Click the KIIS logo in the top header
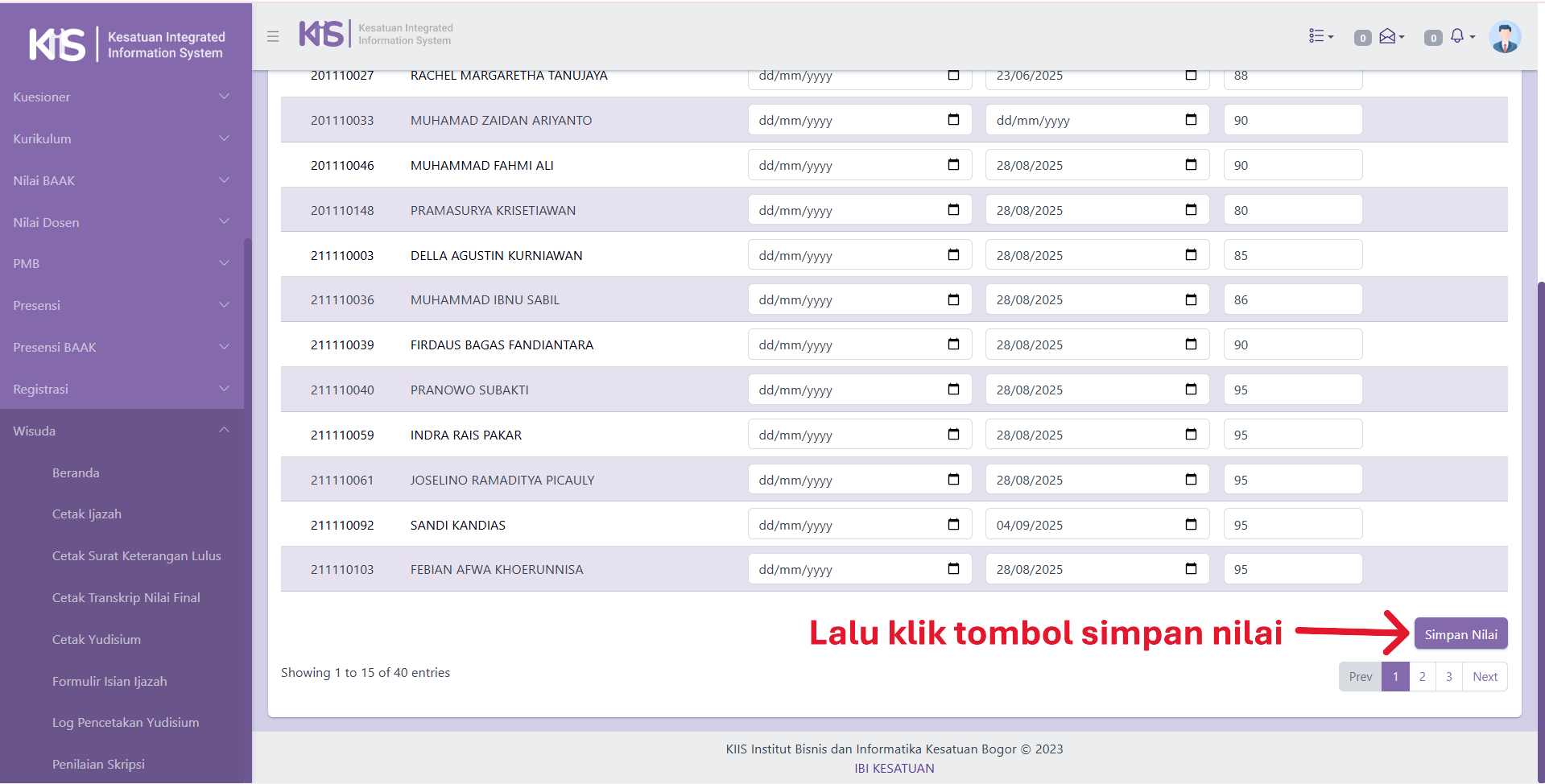Image resolution: width=1545 pixels, height=784 pixels. (323, 34)
